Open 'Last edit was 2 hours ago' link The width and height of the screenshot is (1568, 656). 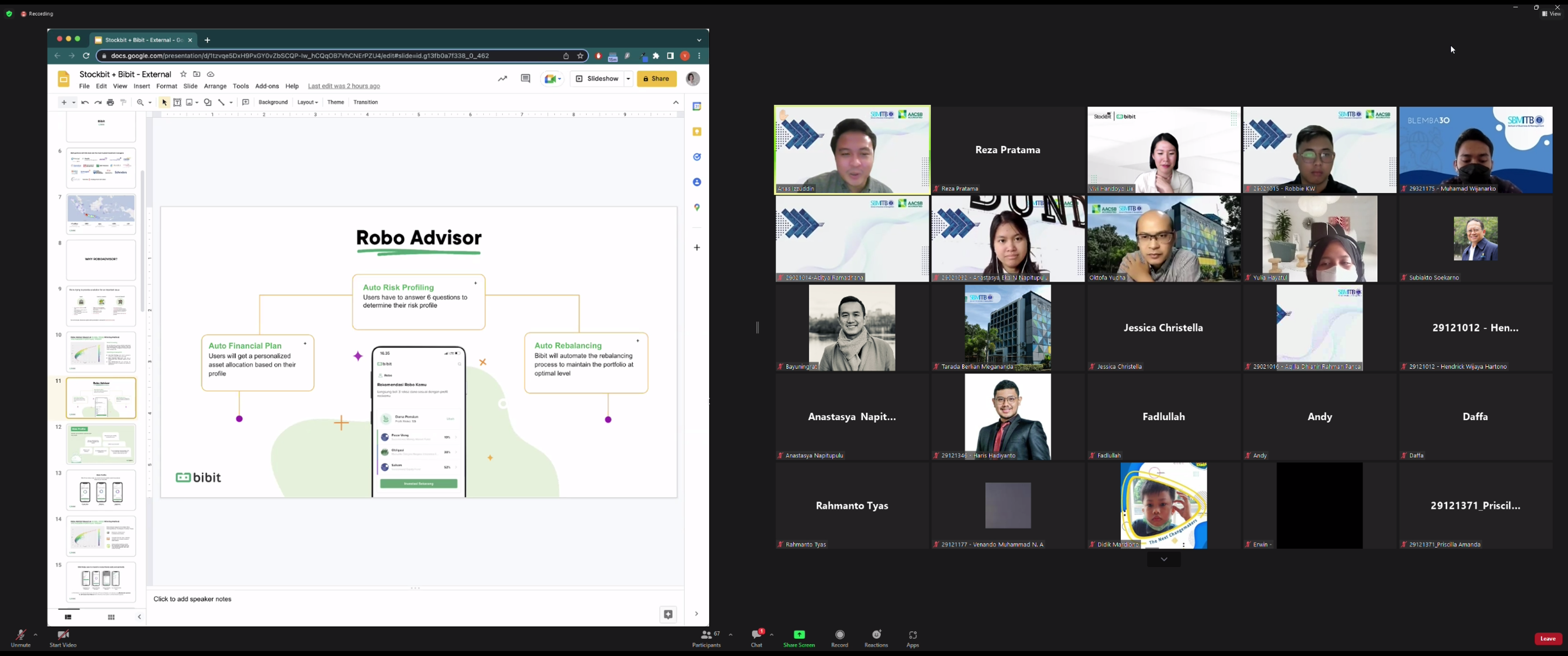pyautogui.click(x=344, y=87)
